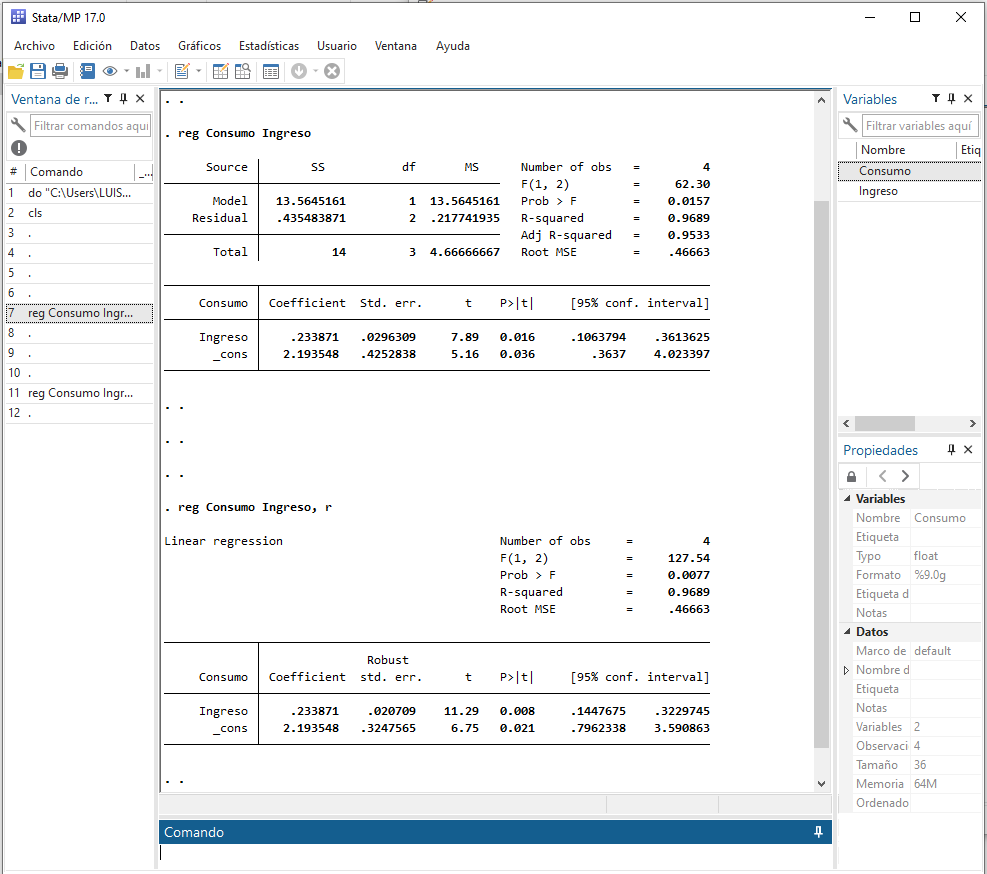Open the Ventana menu
The width and height of the screenshot is (987, 874).
pos(395,46)
